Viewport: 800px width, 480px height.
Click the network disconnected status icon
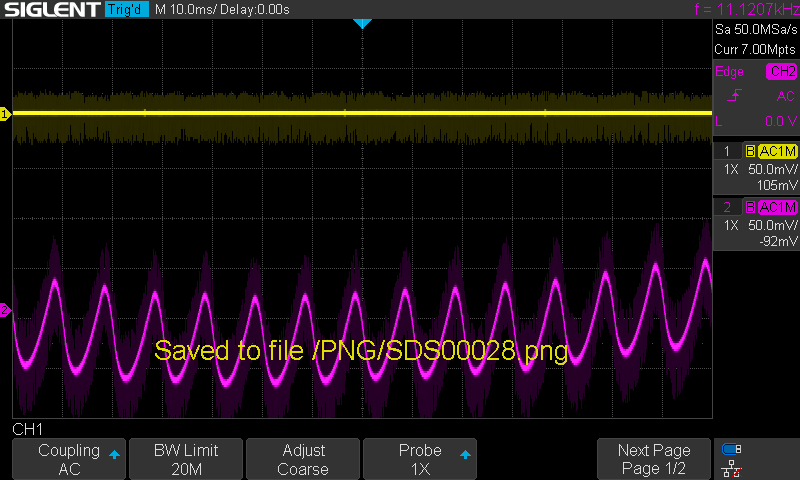732,468
